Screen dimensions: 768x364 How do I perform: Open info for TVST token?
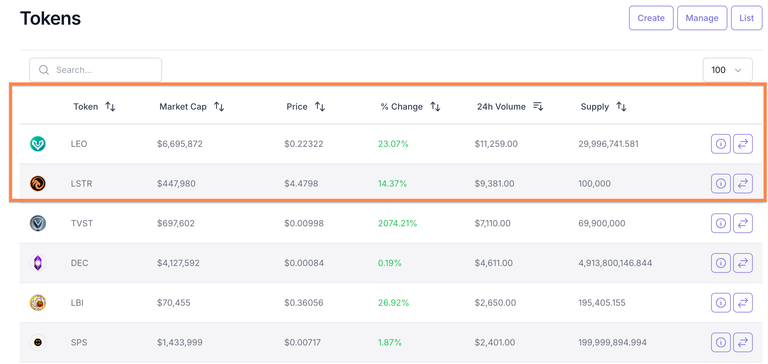720,223
